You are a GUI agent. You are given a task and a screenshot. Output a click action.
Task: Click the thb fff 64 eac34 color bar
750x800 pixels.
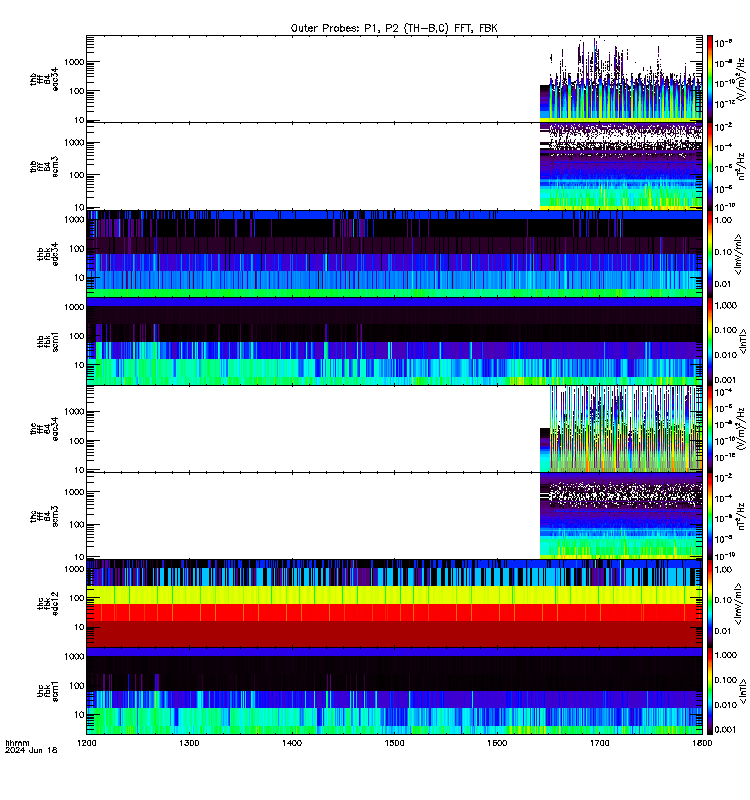(x=709, y=79)
